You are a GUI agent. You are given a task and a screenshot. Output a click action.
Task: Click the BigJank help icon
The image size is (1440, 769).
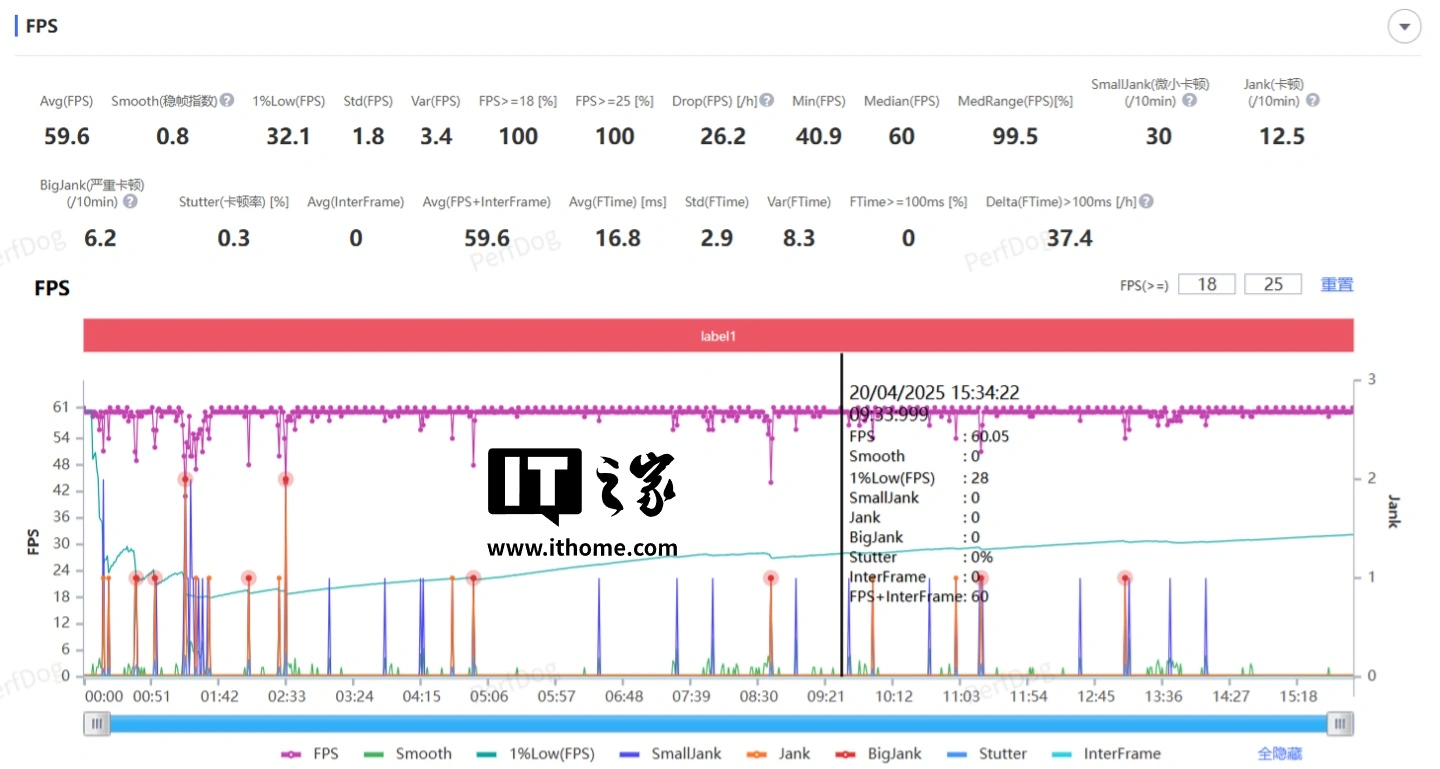130,201
